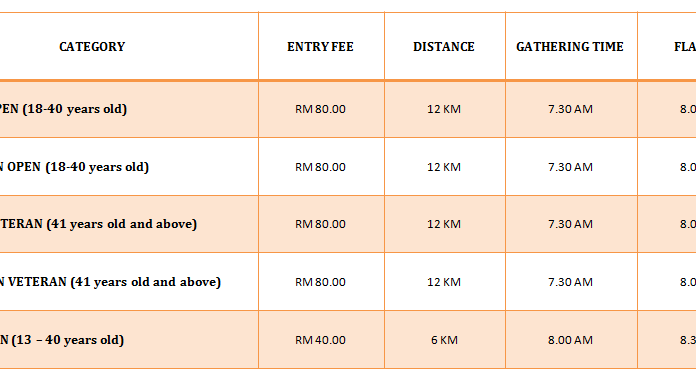Select RM 80.00 in the N VETERAN row
Viewport: 696px width, 380px height.
click(321, 282)
